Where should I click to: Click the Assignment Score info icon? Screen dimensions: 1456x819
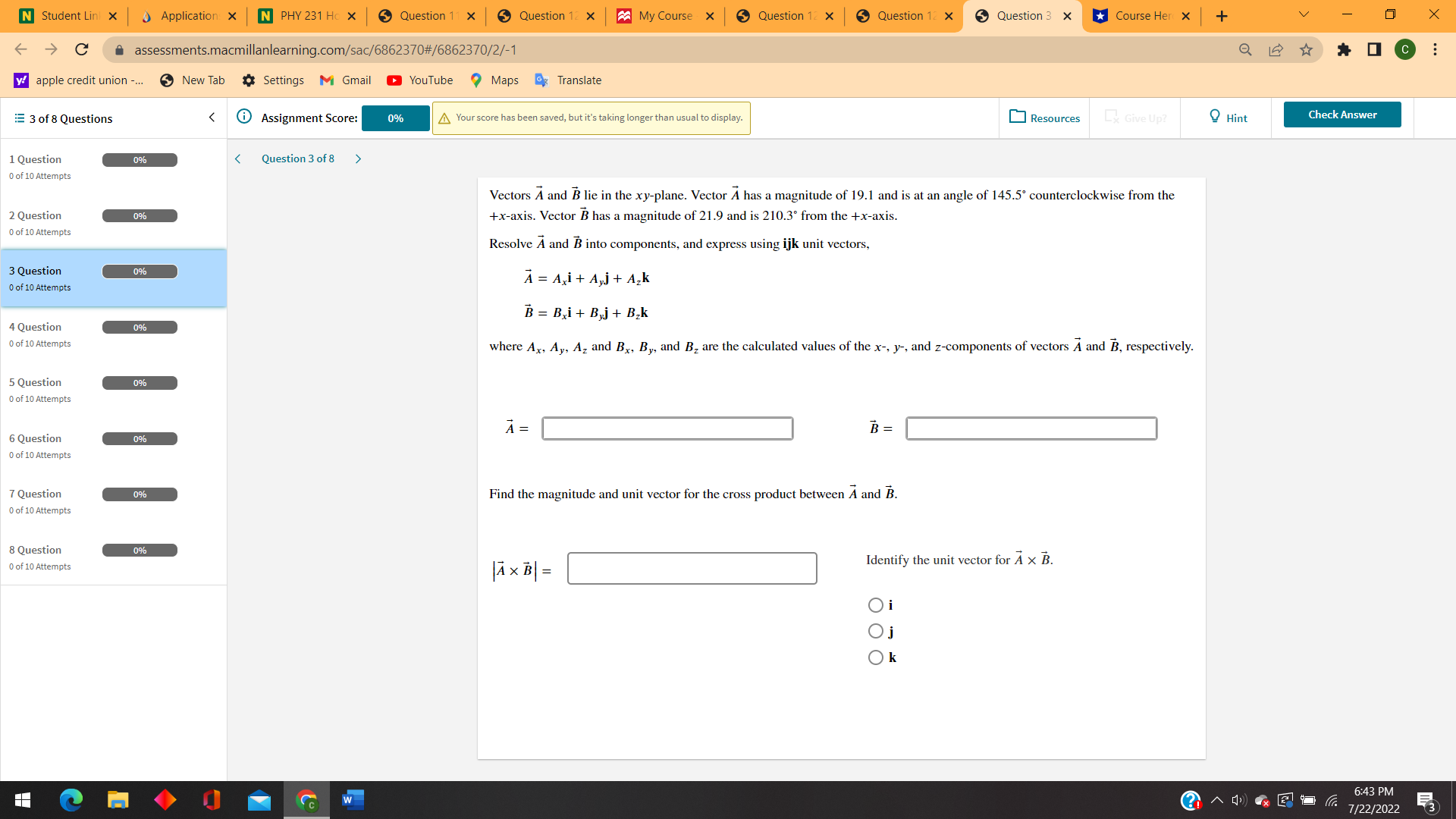coord(243,117)
